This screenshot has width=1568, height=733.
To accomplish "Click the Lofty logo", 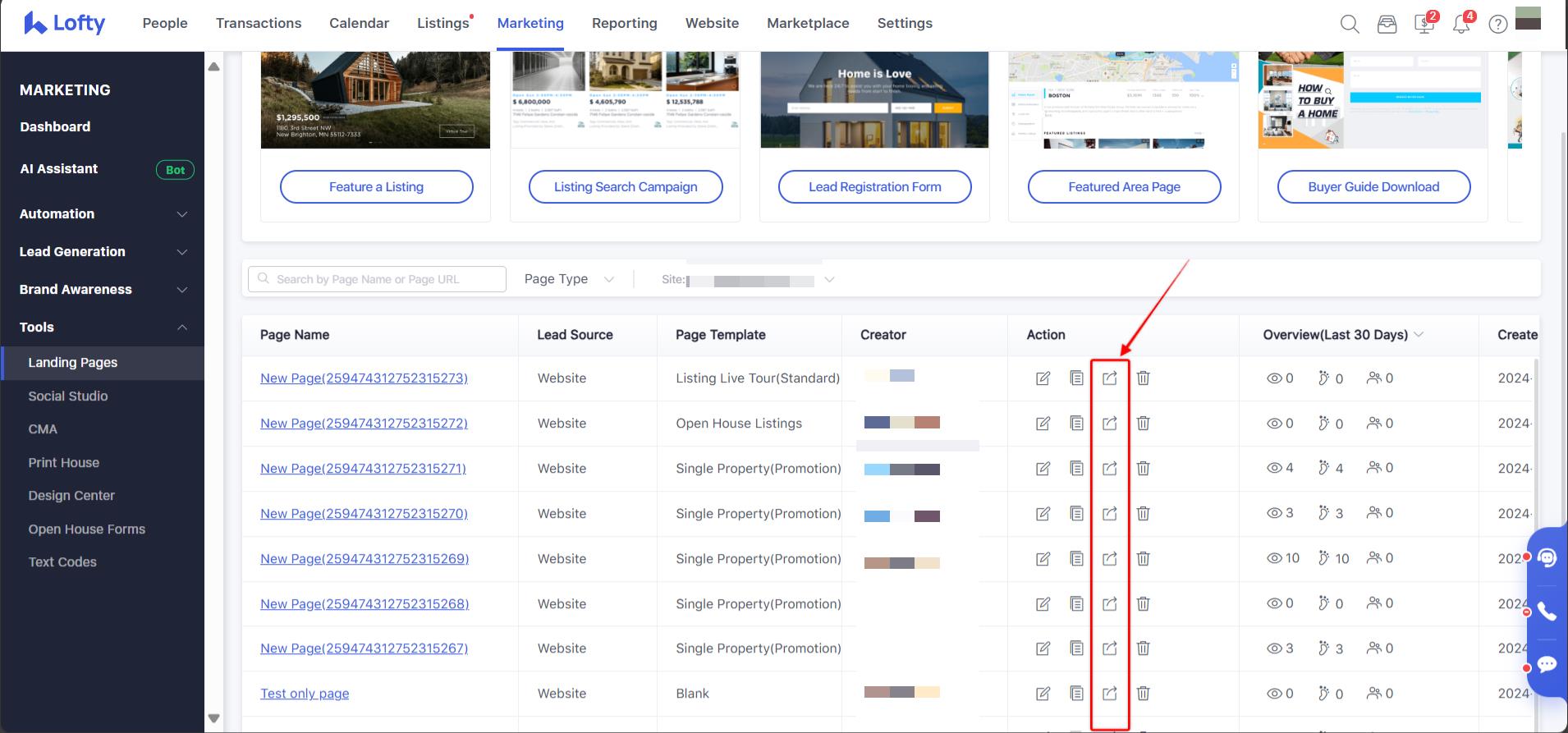I will click(x=64, y=23).
